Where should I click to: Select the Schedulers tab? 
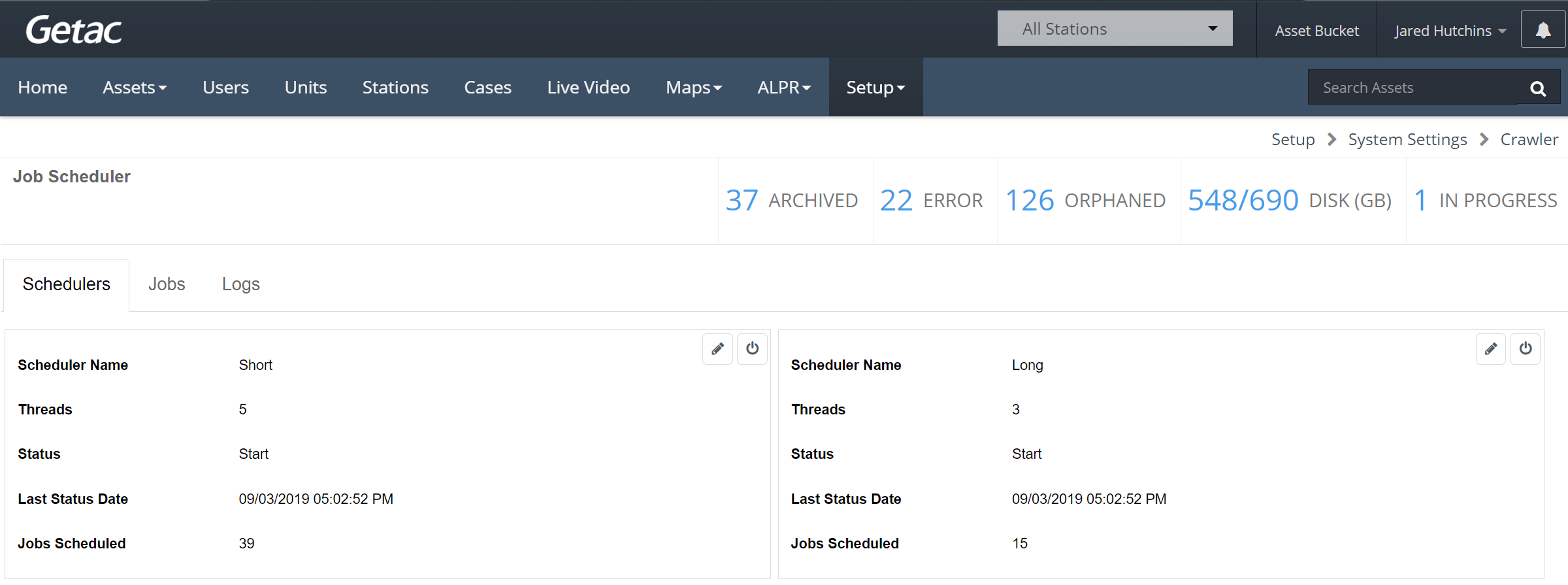pyautogui.click(x=67, y=284)
